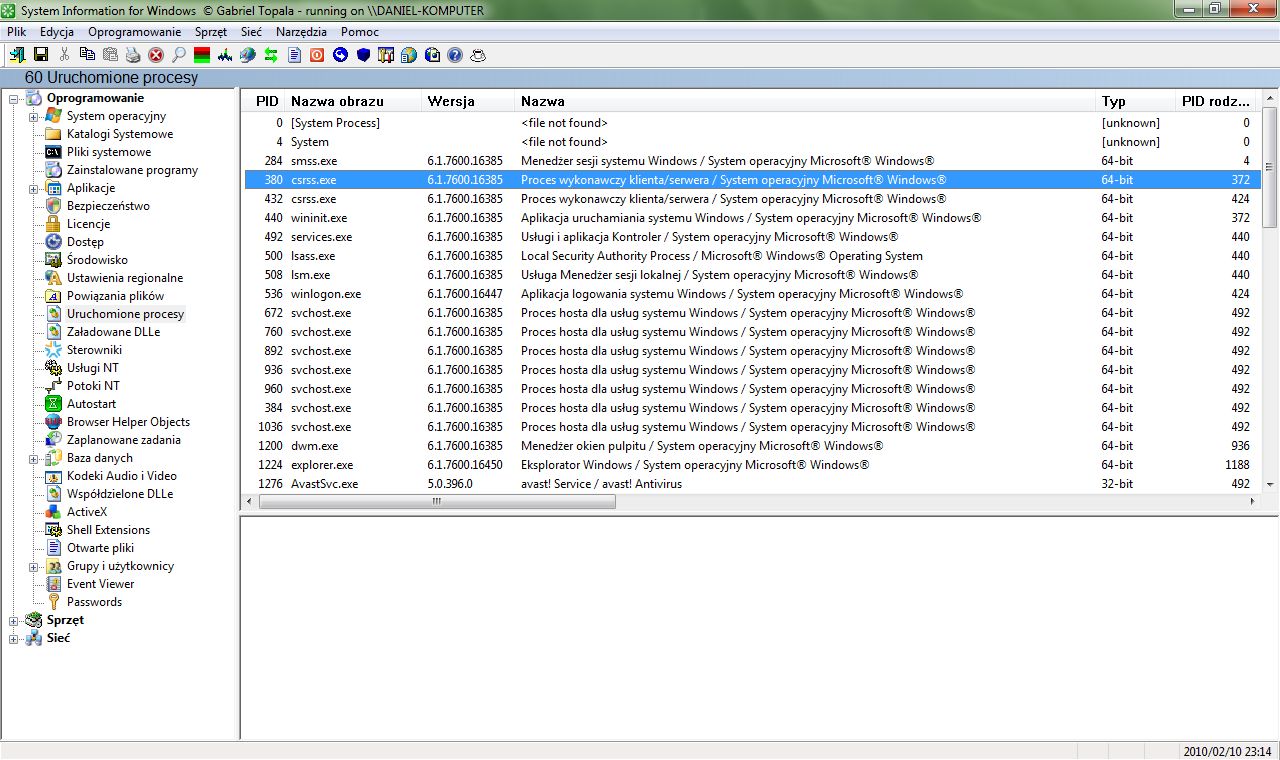Sort by the Wersja column header
1280x760 pixels.
[469, 101]
